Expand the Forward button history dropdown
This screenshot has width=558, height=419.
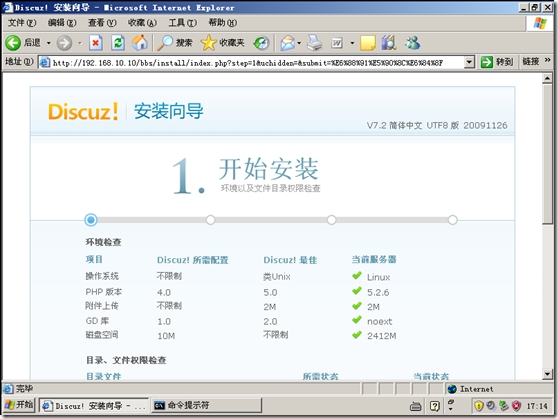point(80,43)
